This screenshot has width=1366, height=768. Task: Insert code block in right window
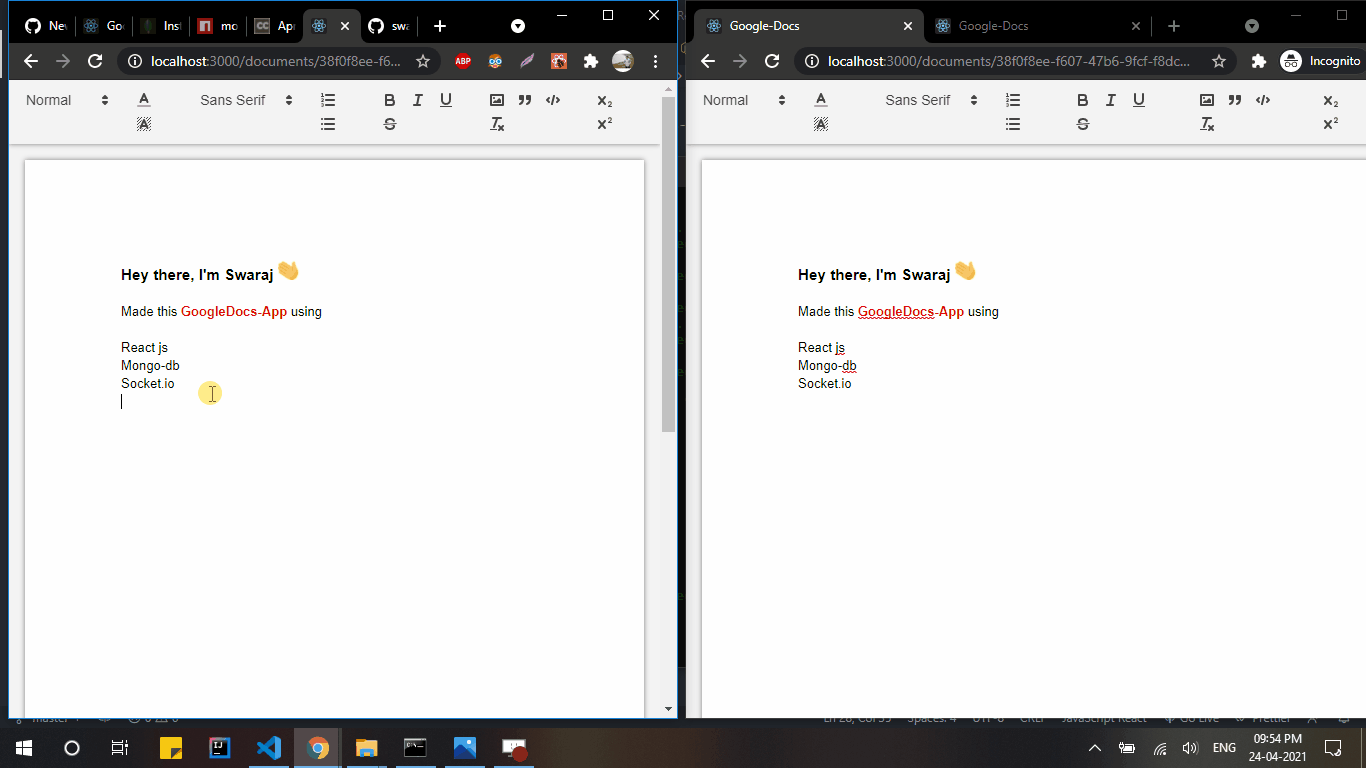[x=1263, y=100]
